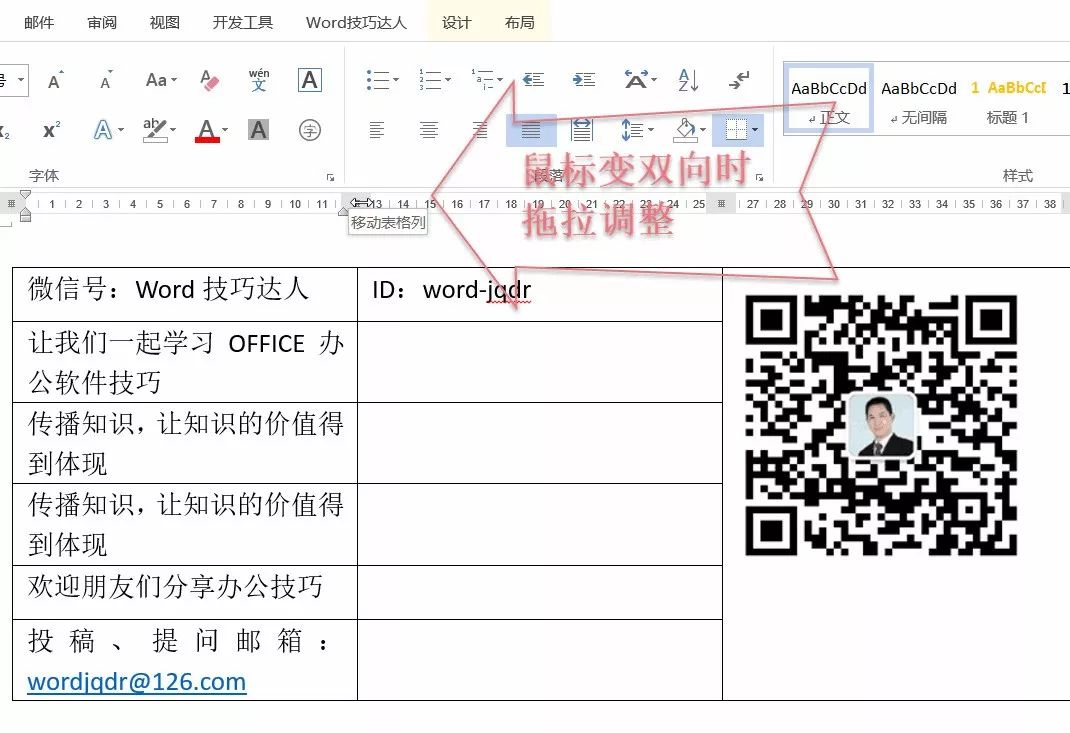Image resolution: width=1070 pixels, height=733 pixels.
Task: Click the cell ID: word-jqdr
Action: pos(540,294)
